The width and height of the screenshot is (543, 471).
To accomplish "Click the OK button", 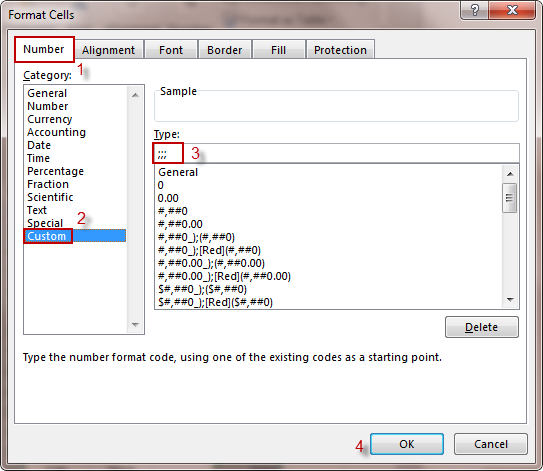I will tap(407, 444).
